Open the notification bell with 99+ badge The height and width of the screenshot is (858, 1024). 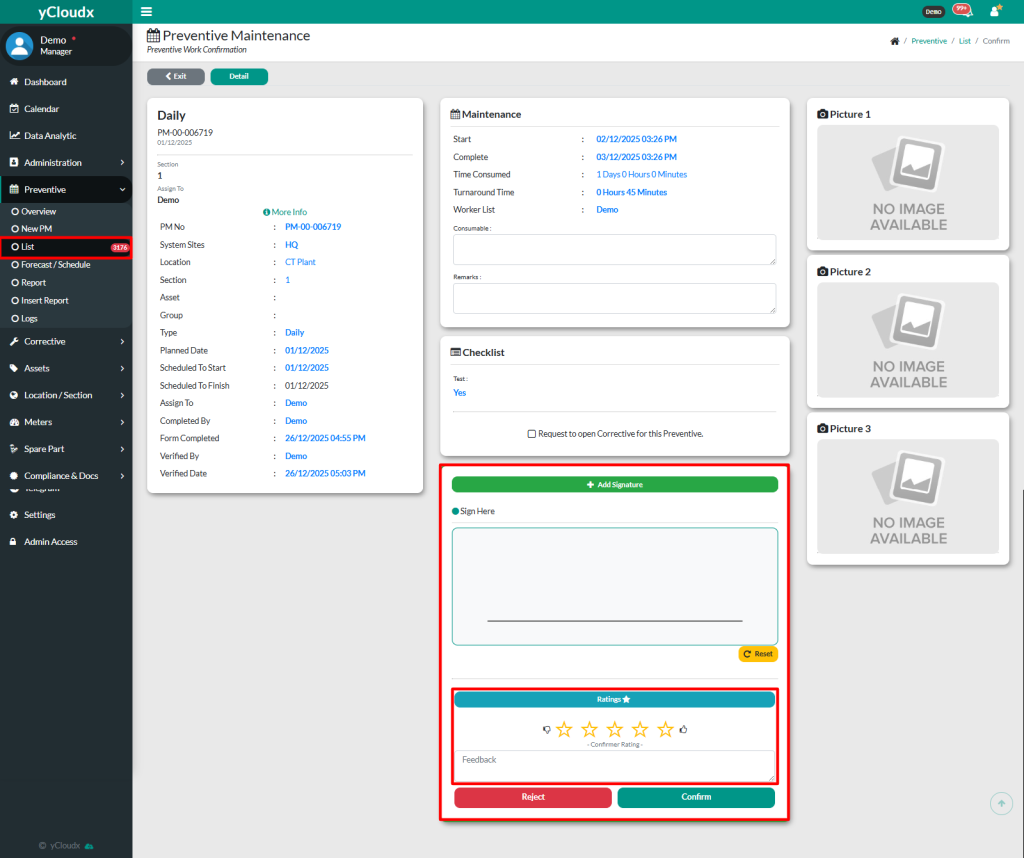tap(961, 11)
